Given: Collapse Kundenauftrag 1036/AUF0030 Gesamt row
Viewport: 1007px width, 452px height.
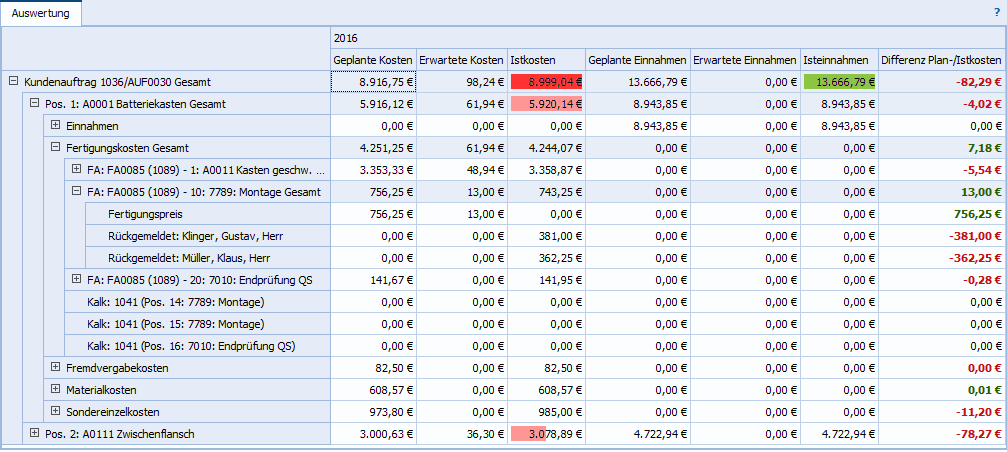Looking at the screenshot, I should click(12, 82).
